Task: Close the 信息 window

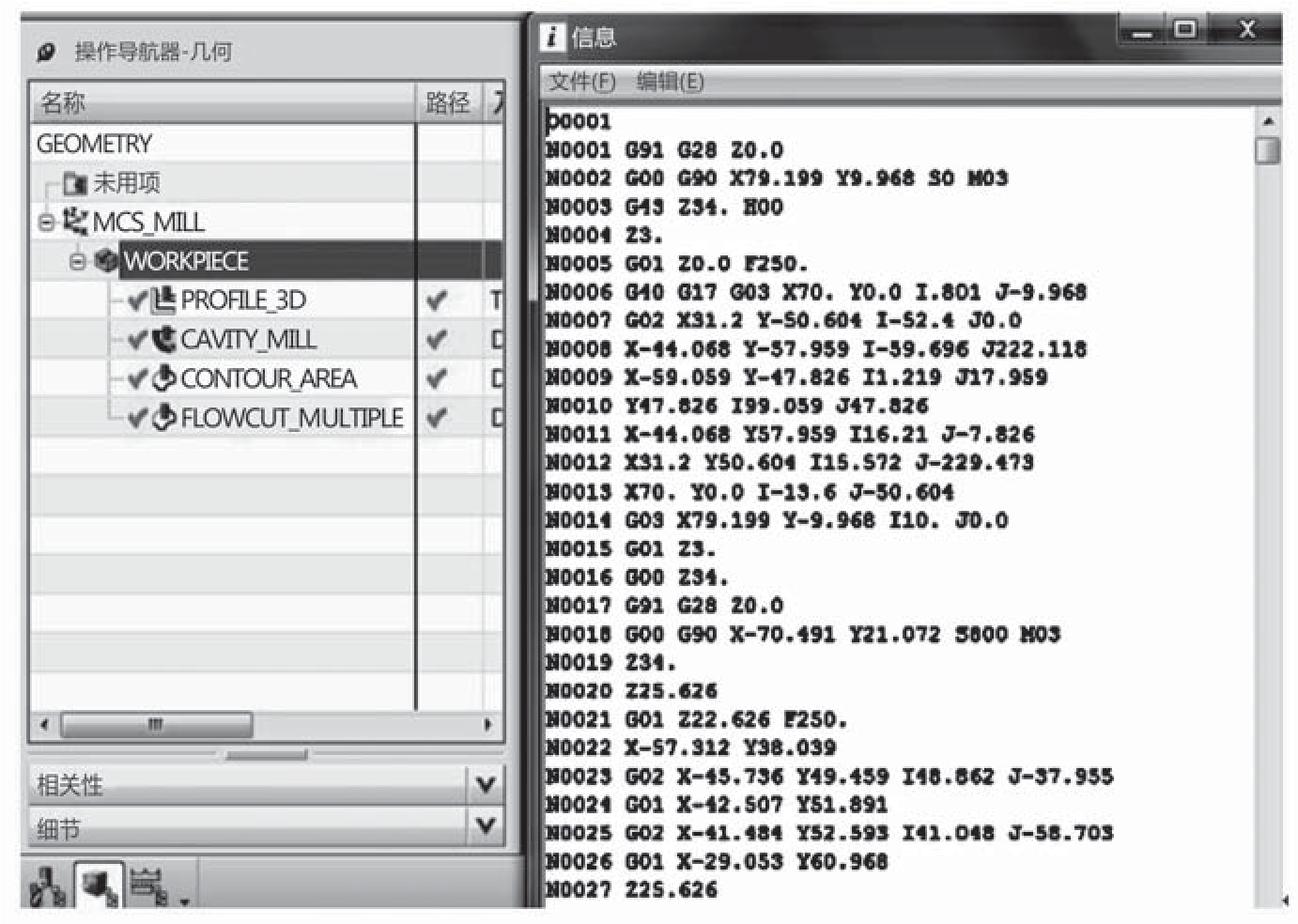Action: pyautogui.click(x=1245, y=30)
